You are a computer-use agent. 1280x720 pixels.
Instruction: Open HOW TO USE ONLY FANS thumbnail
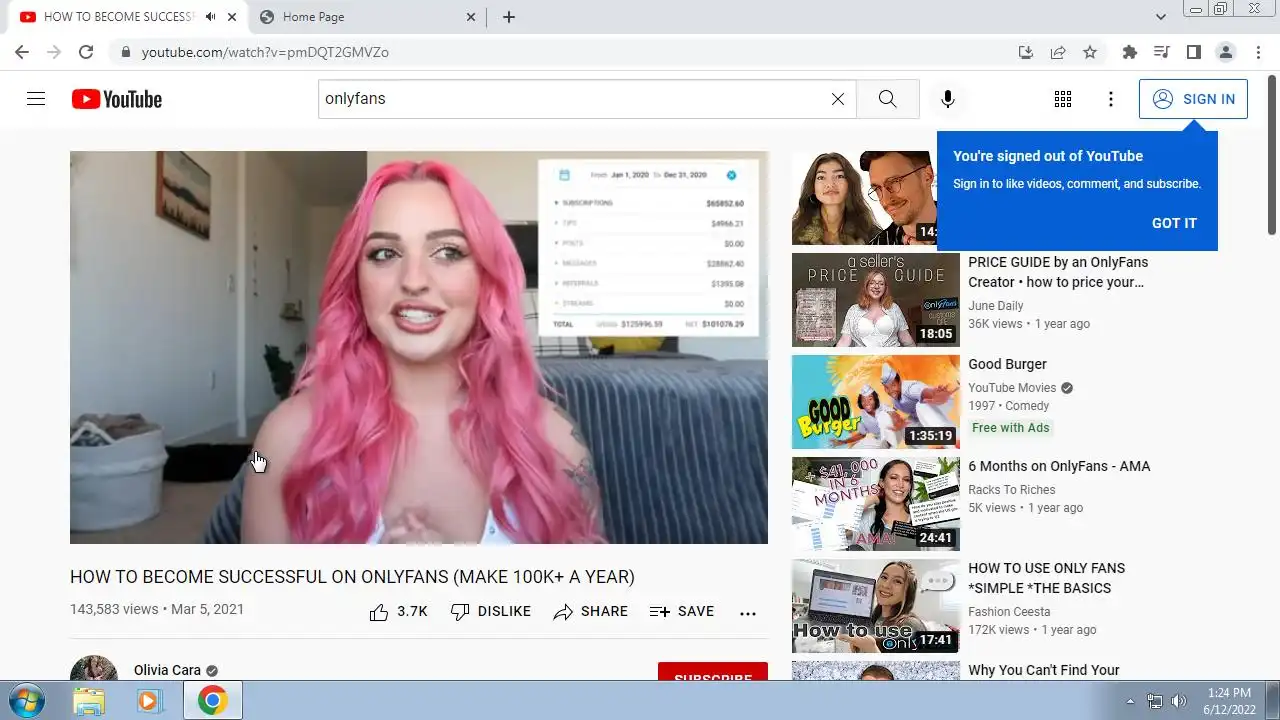pyautogui.click(x=876, y=606)
